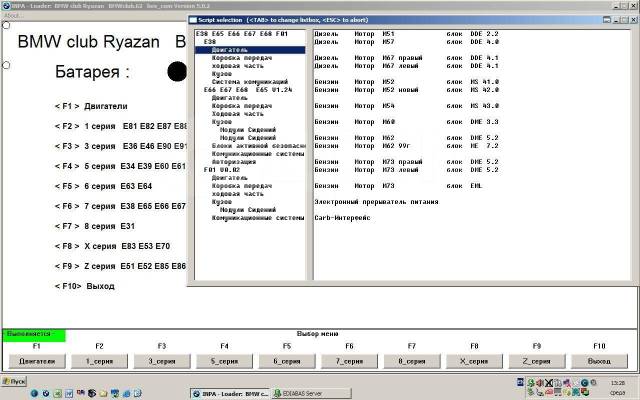Select Дизель Мотор M67 правый entry
Screen dimensions: 640x400
(x=406, y=58)
